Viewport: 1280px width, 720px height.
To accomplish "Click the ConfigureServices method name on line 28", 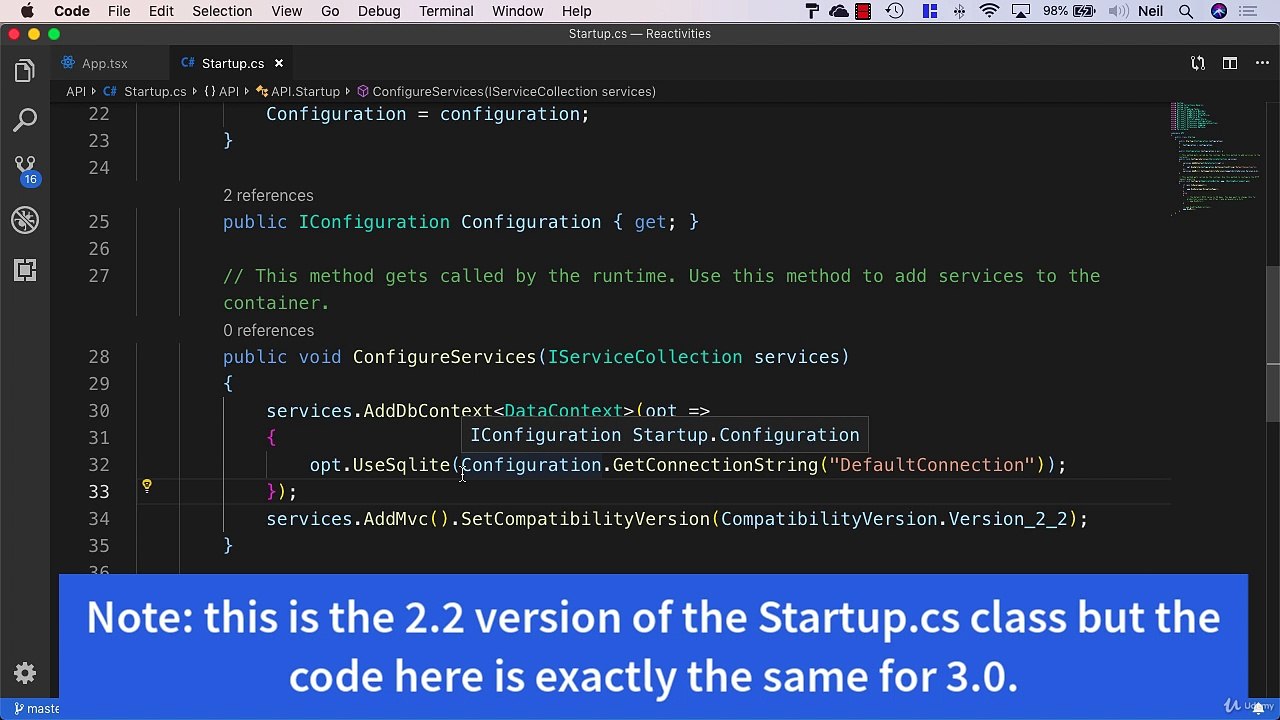I will coord(444,357).
